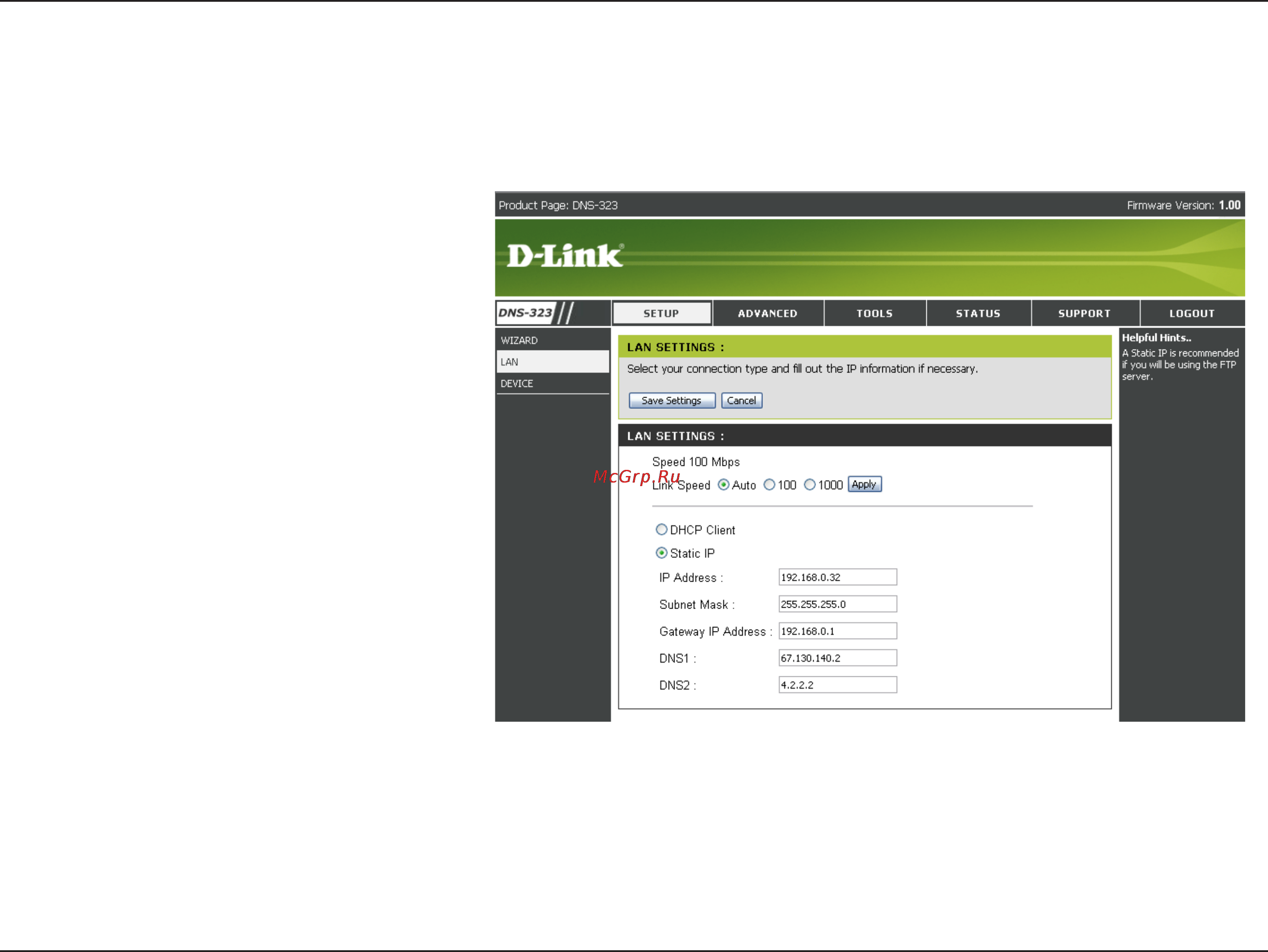Click the 'Product Page: DNS-323' text

pos(558,205)
